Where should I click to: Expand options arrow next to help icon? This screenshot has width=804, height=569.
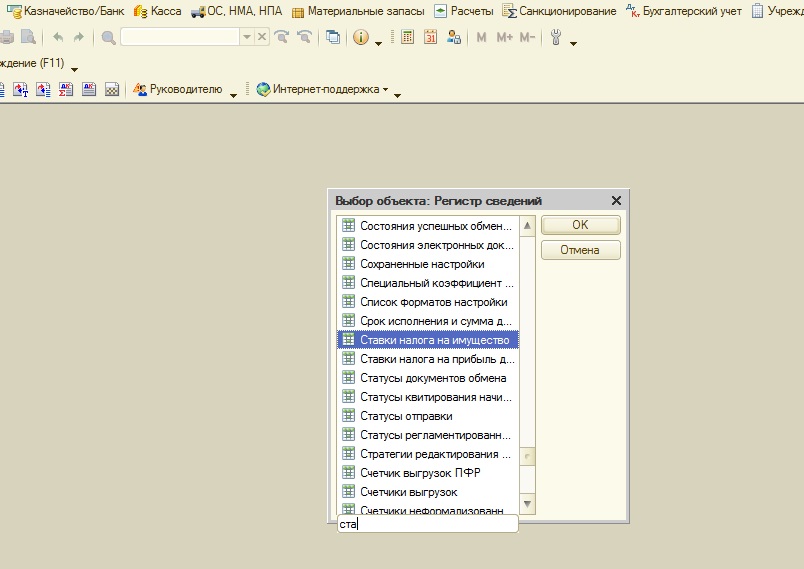coord(378,43)
